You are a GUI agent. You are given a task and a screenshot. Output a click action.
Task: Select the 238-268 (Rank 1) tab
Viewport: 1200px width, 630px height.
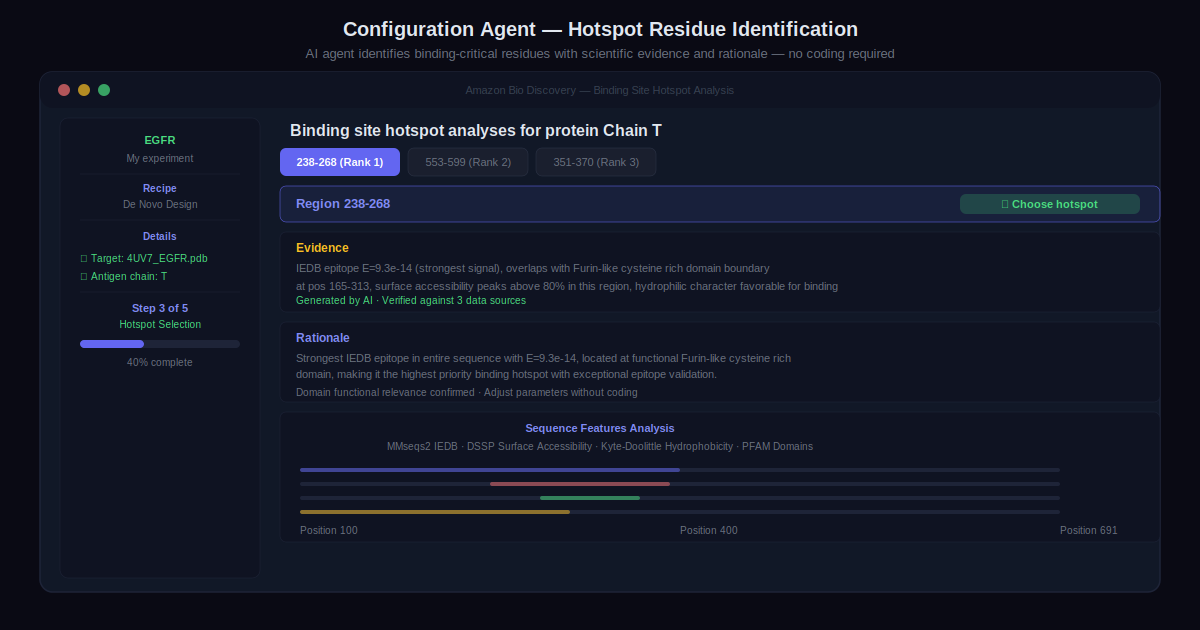coord(340,162)
